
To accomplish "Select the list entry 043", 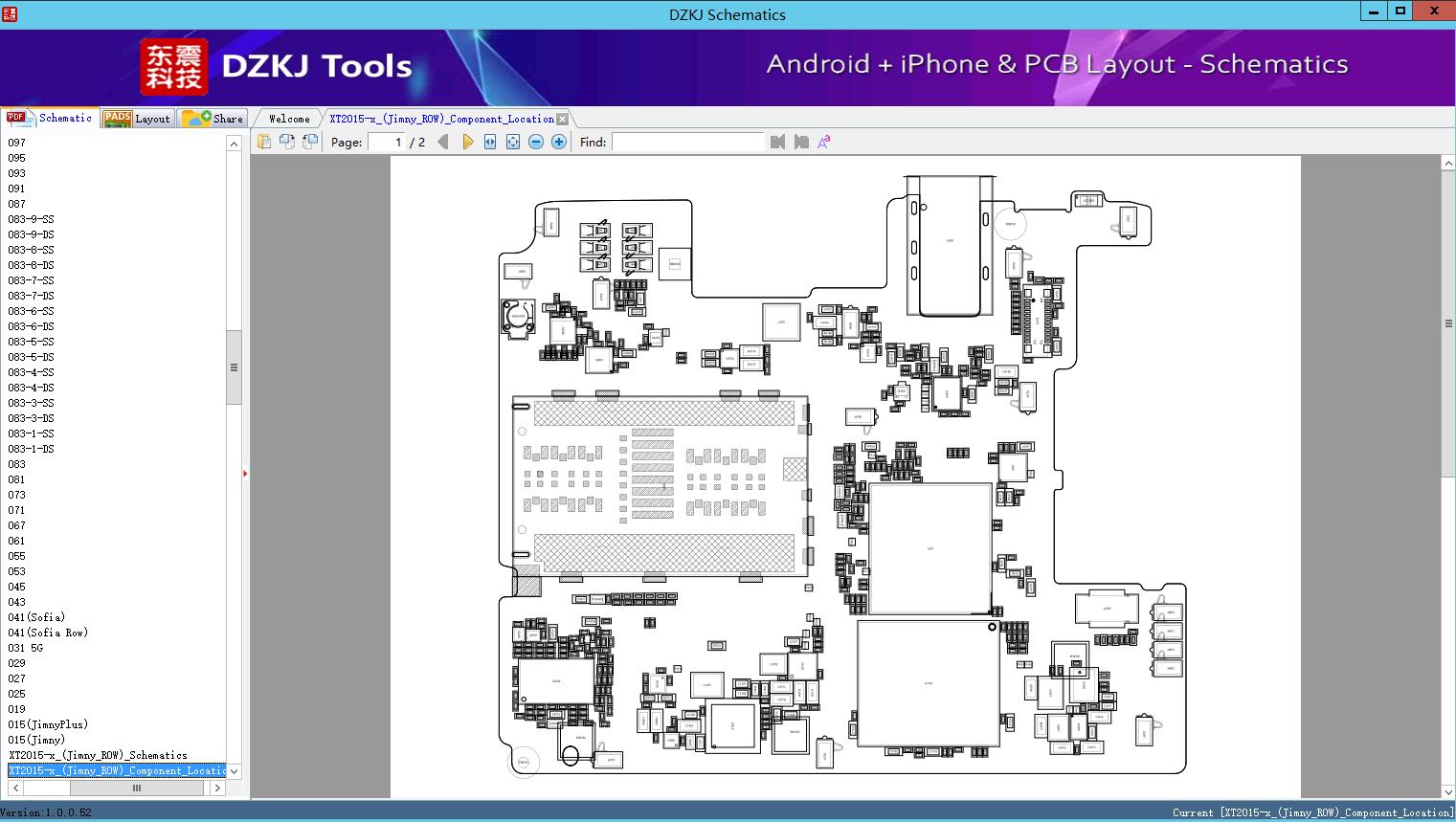I will [17, 602].
